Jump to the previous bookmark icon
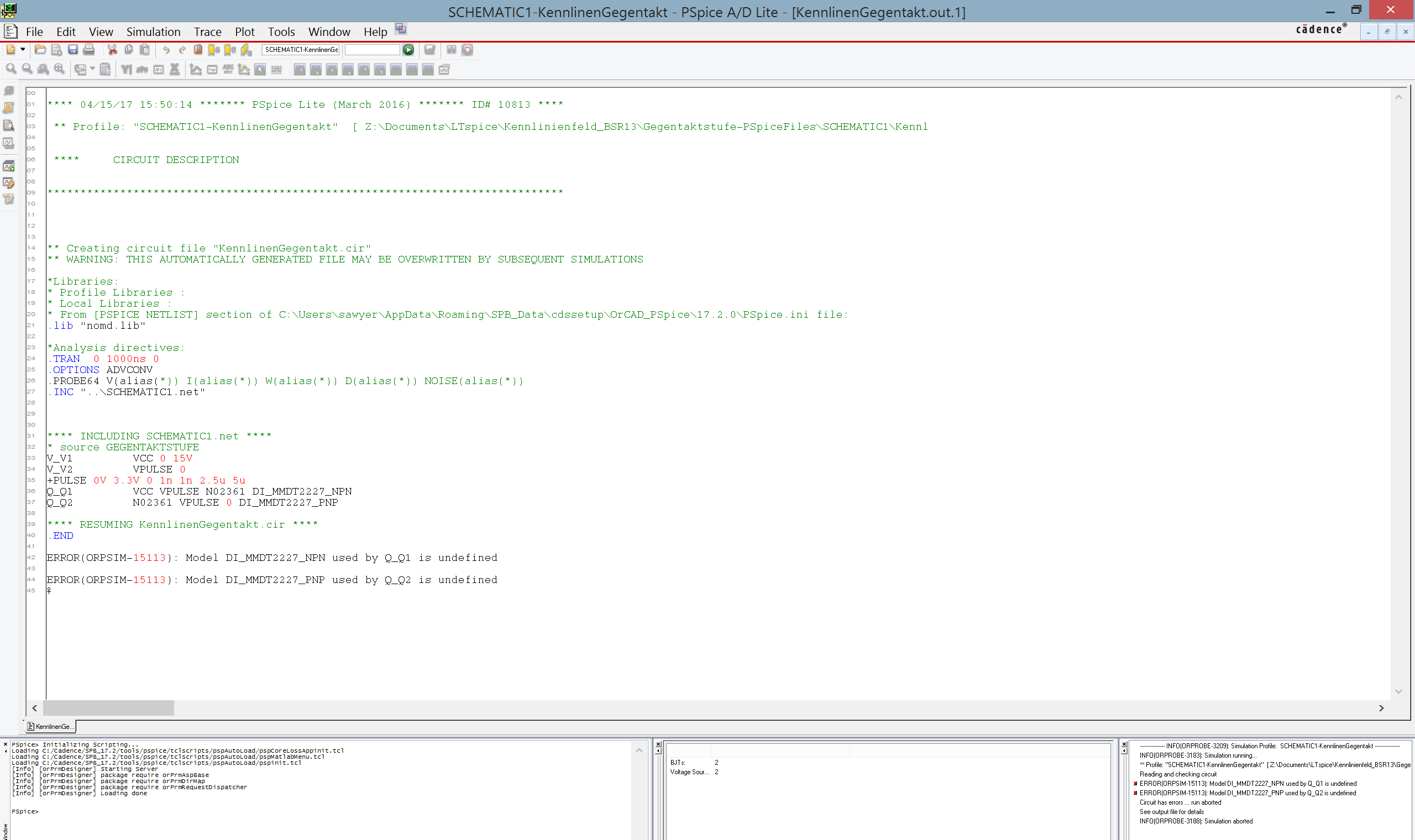 pyautogui.click(x=230, y=50)
